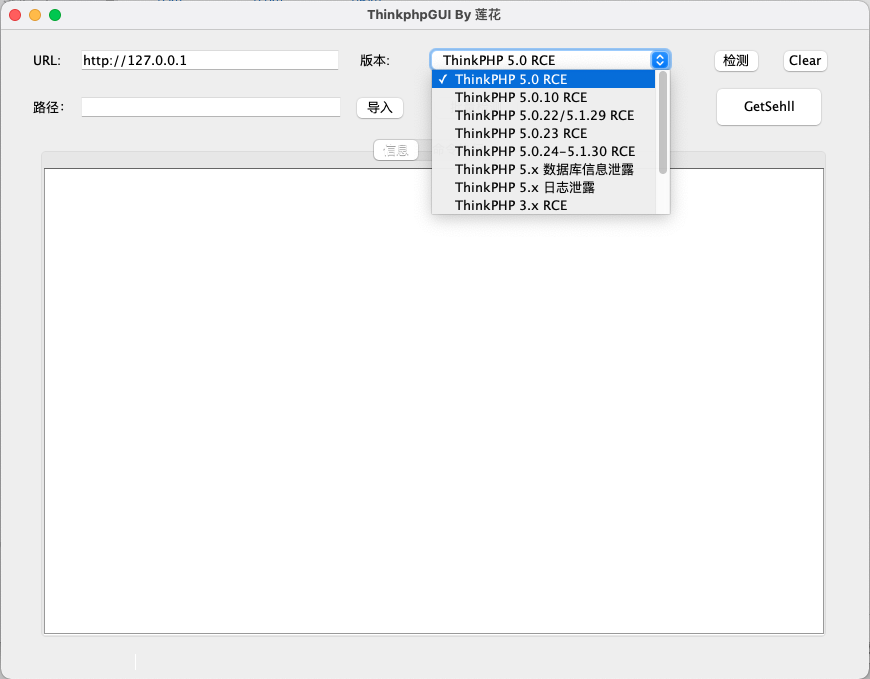Choose ThinkPHP 3.x RCE entry
Viewport: 870px width, 679px height.
click(543, 205)
